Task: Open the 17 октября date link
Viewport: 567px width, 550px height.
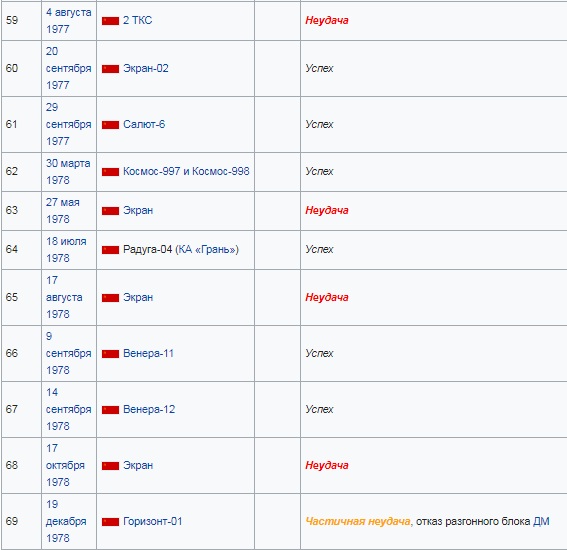Action: coord(65,457)
